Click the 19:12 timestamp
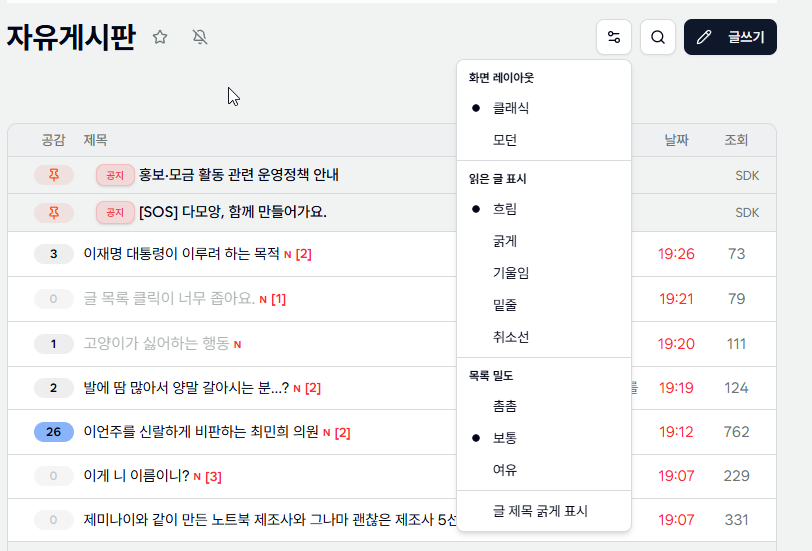Viewport: 812px width, 551px height. click(x=676, y=432)
